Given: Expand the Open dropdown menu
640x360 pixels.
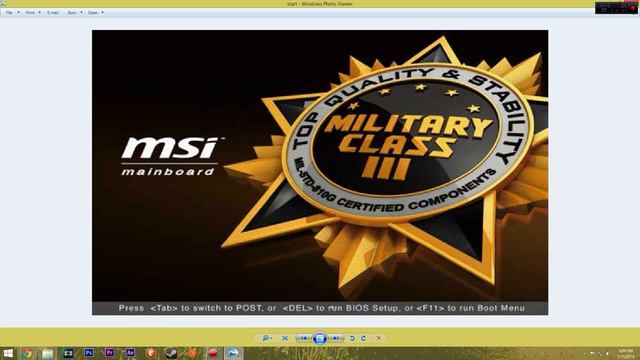Looking at the screenshot, I should tap(96, 13).
